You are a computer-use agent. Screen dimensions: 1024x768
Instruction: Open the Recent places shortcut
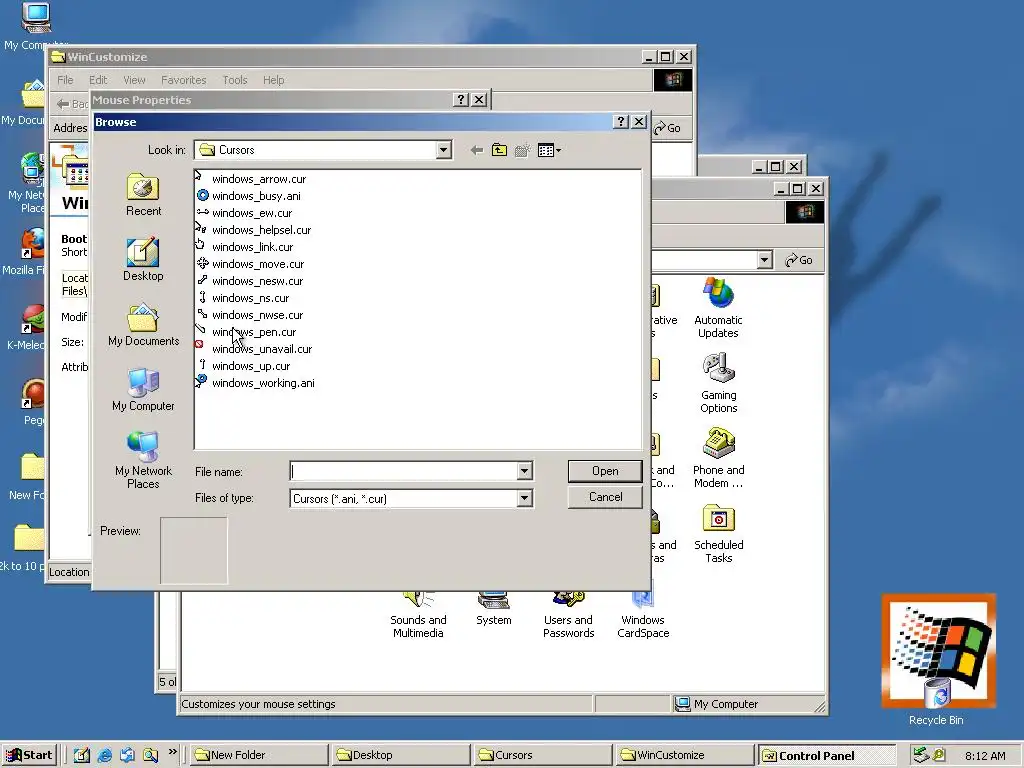pyautogui.click(x=143, y=195)
